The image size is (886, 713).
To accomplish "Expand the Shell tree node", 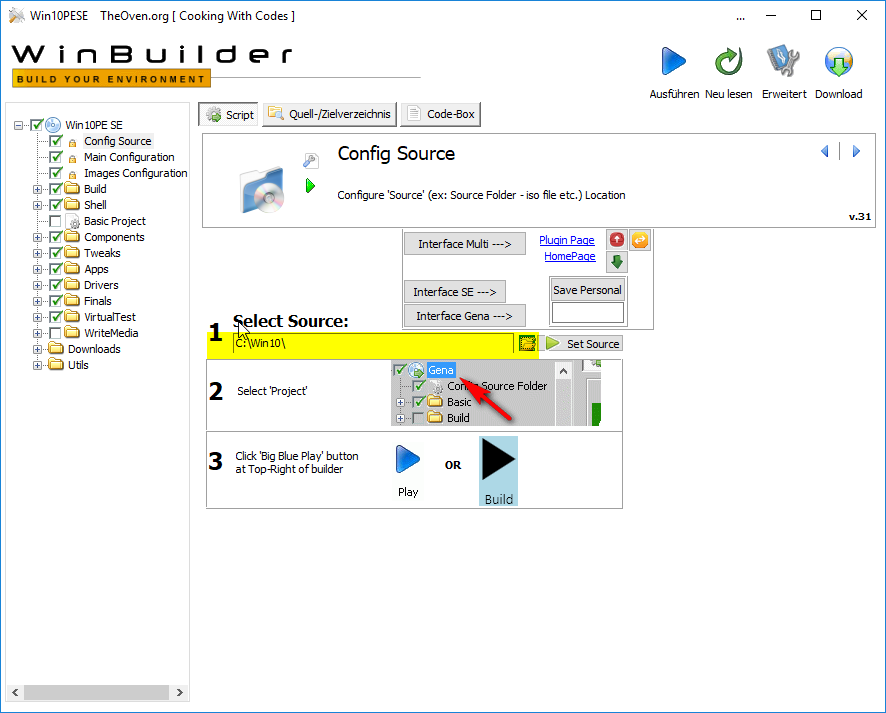I will click(x=37, y=205).
